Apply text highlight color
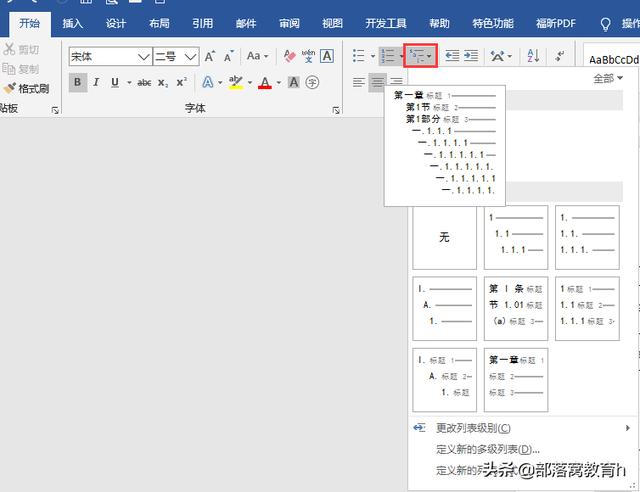 [236, 82]
